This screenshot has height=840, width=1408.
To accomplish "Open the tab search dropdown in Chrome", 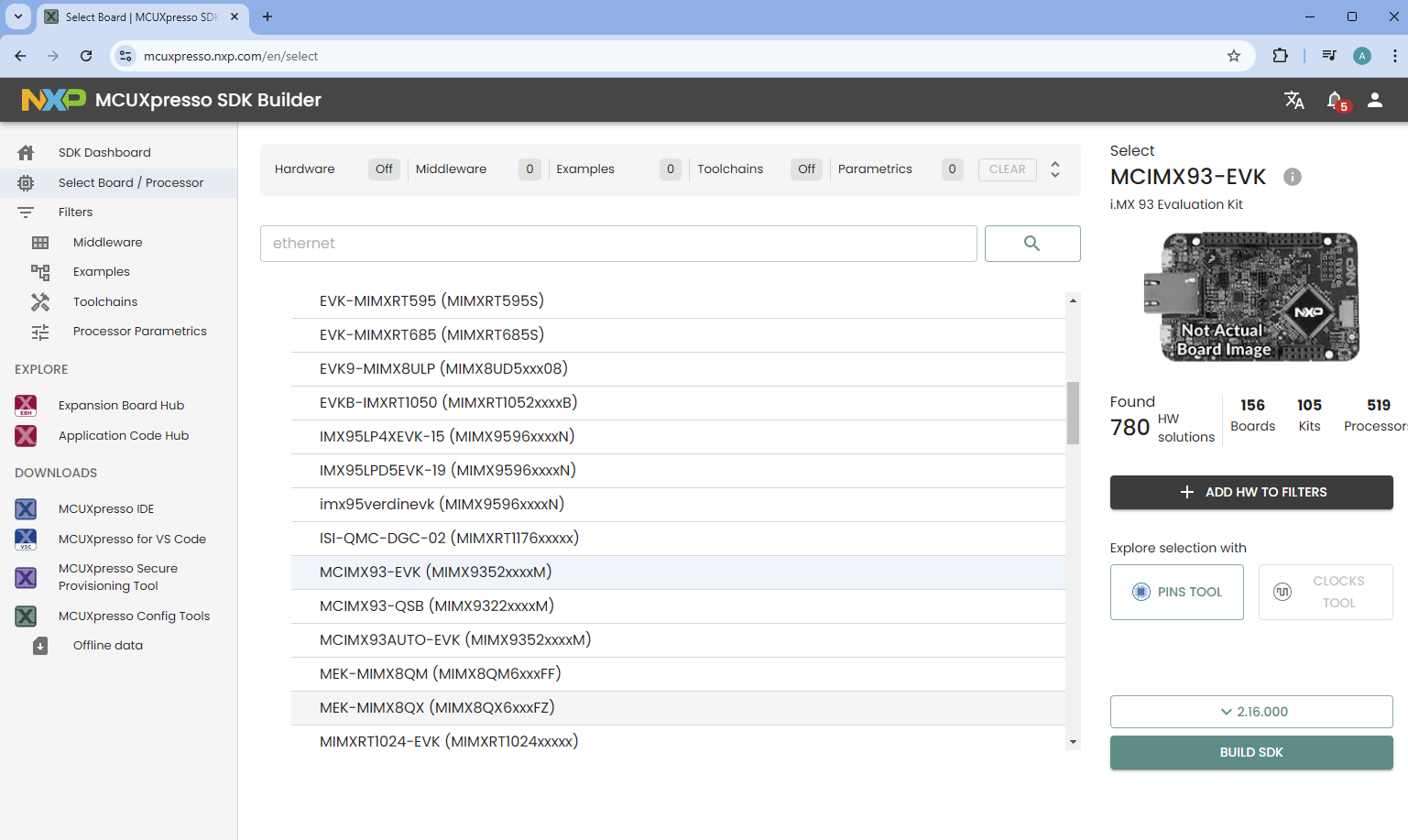I will pyautogui.click(x=18, y=16).
